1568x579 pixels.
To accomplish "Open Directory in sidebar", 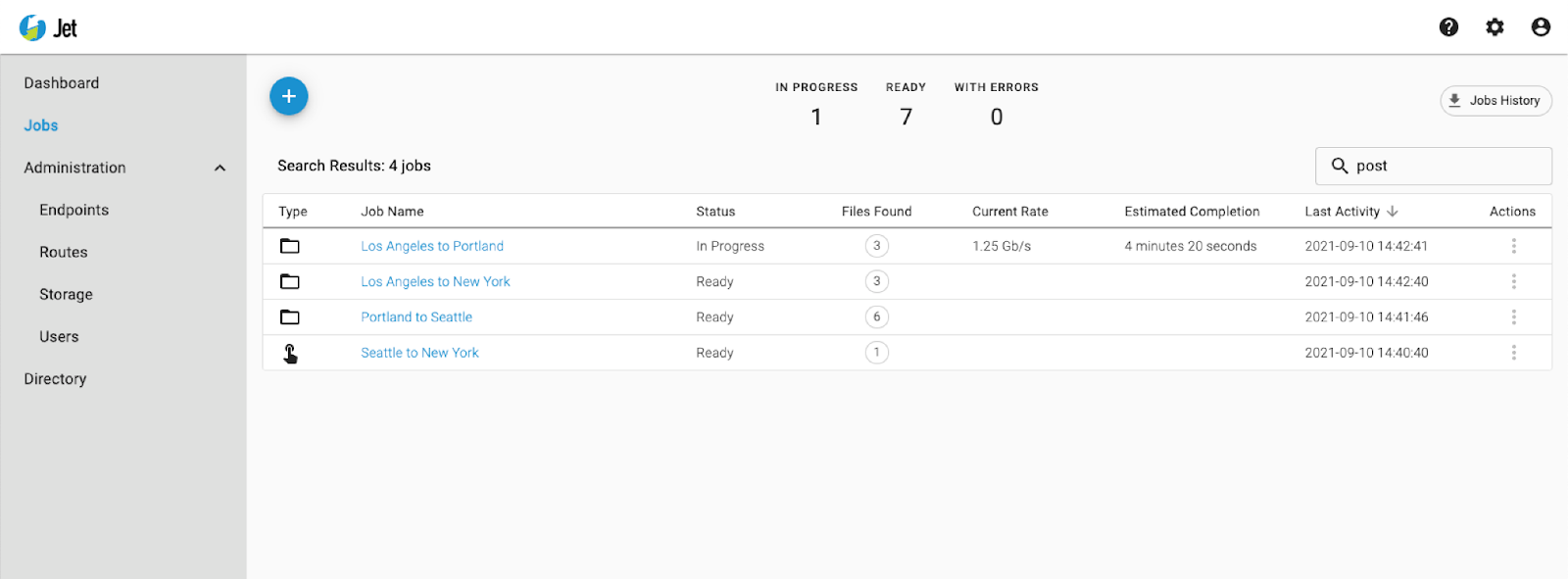I will (x=55, y=379).
